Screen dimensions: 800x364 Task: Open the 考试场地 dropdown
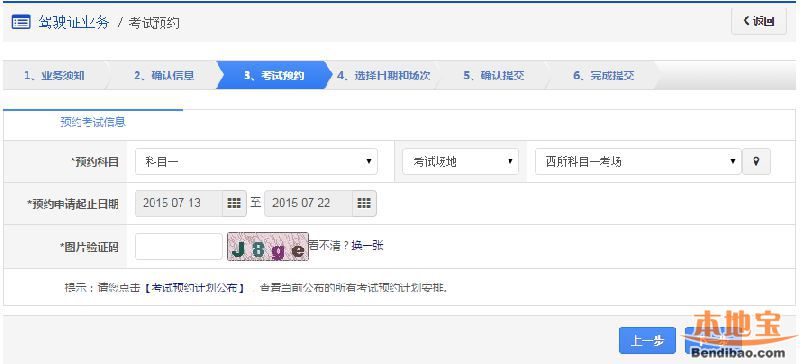[x=460, y=162]
